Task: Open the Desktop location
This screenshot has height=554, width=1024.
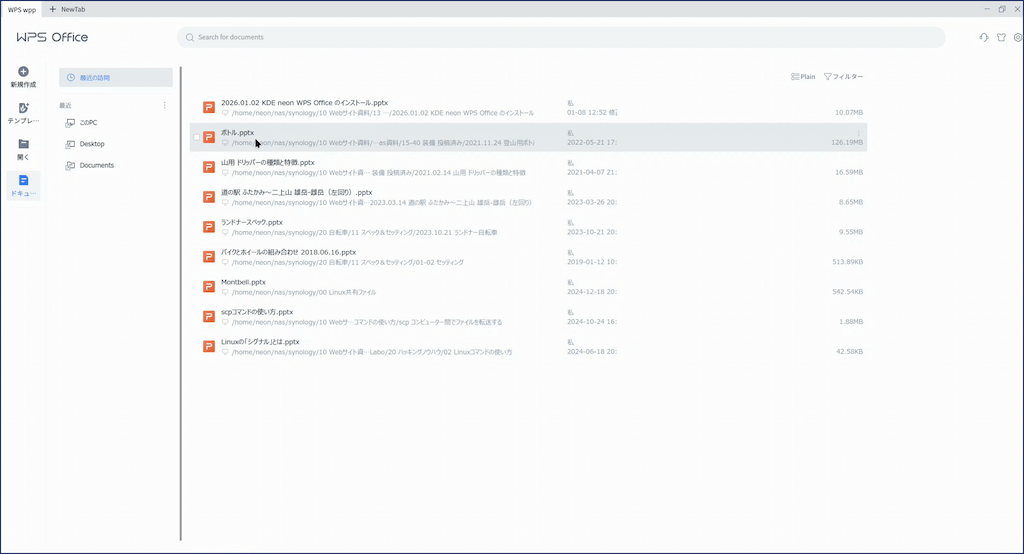Action: point(91,144)
